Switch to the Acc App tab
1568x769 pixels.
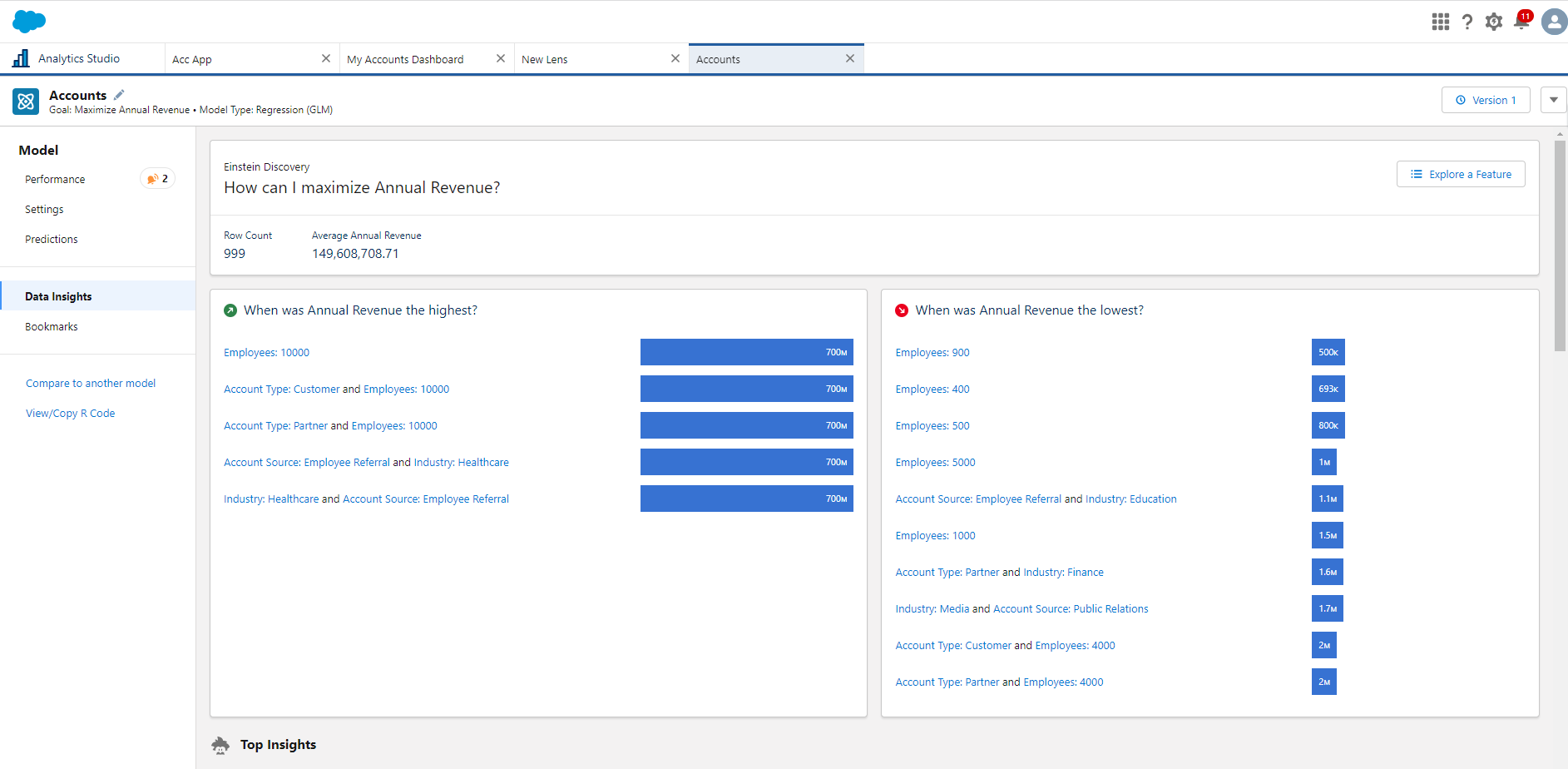(x=192, y=58)
